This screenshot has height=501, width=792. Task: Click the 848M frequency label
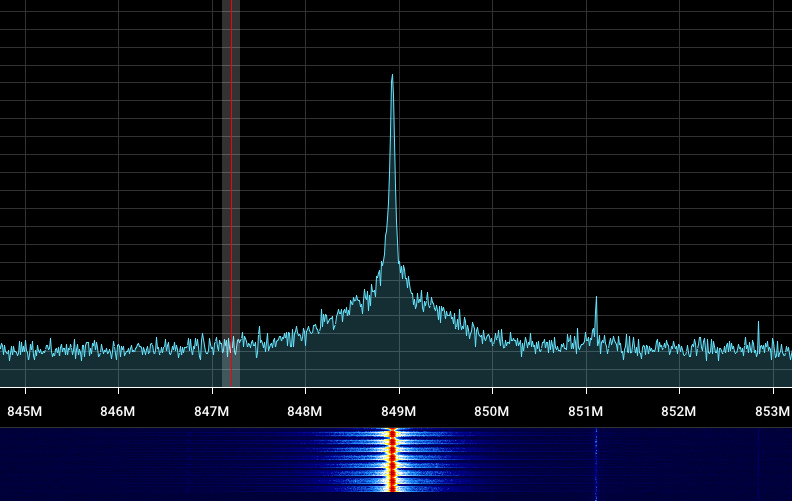305,412
